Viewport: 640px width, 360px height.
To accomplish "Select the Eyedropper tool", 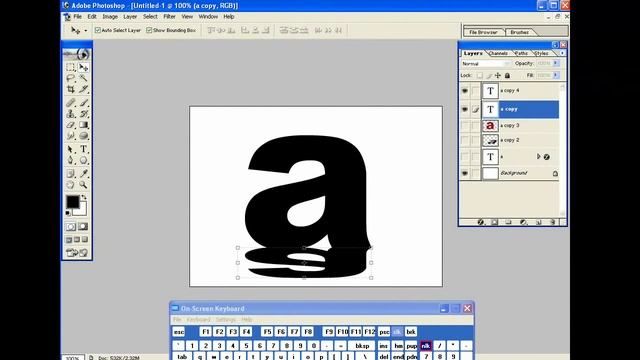I will pyautogui.click(x=83, y=173).
